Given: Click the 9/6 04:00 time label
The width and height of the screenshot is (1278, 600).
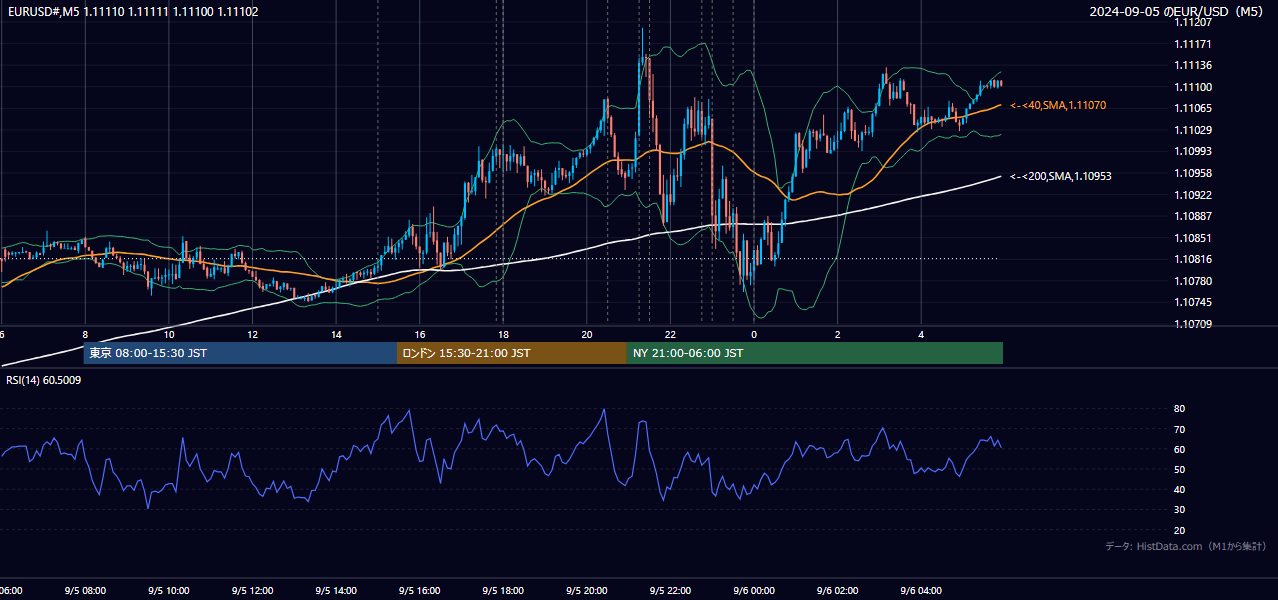Looking at the screenshot, I should tap(922, 590).
